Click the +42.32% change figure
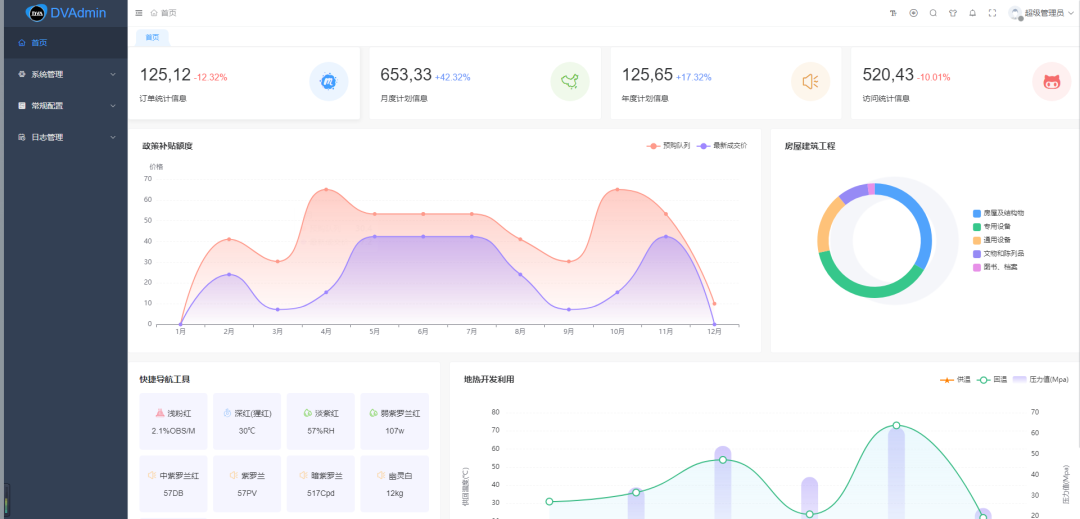Screen dimensions: 1080x519 453,77
